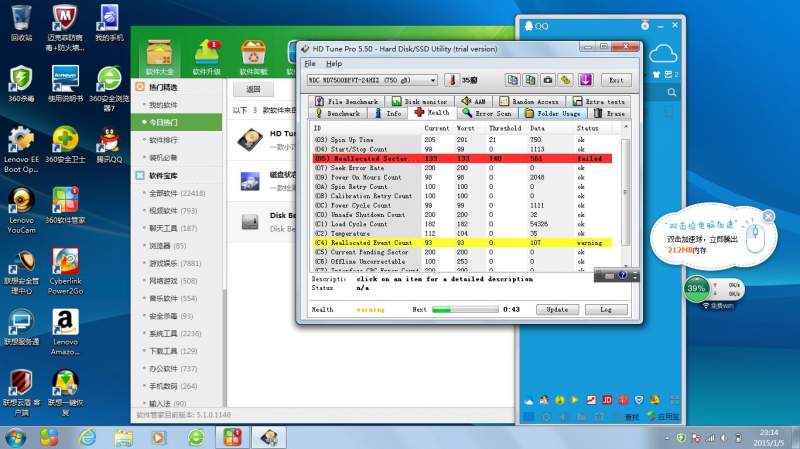Open Internet Explorer from the taskbar
800x449 pixels.
point(87,437)
